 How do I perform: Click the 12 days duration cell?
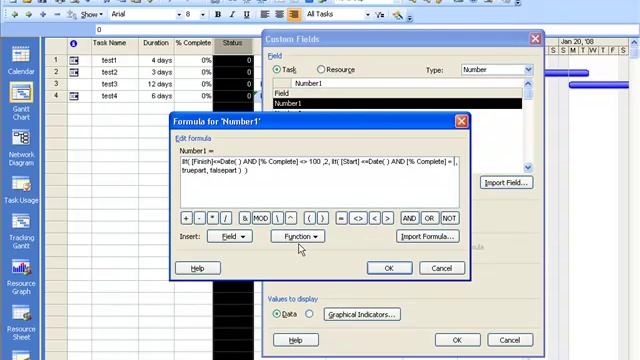pyautogui.click(x=156, y=84)
